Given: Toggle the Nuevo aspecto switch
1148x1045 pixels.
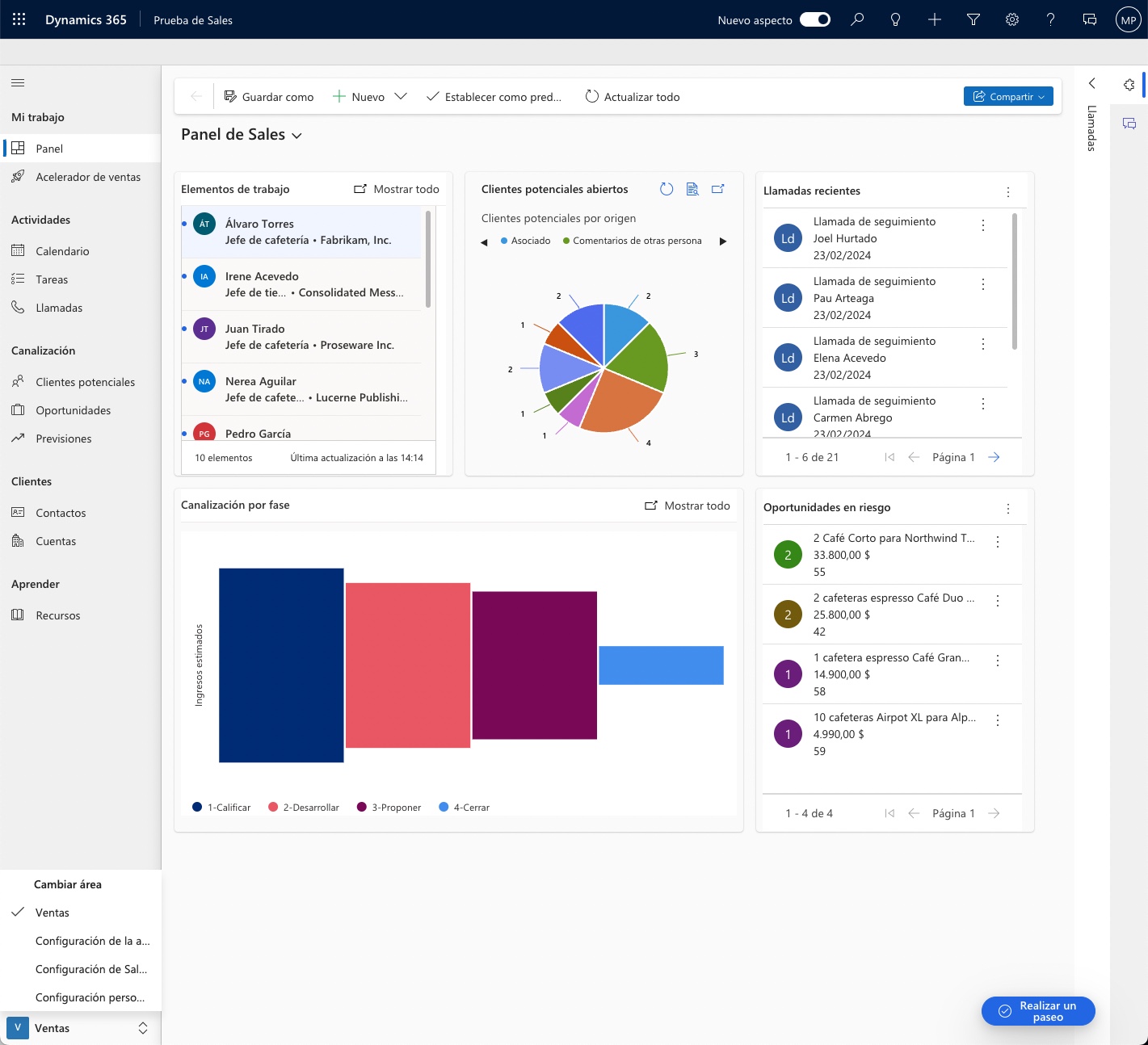Looking at the screenshot, I should coord(815,19).
